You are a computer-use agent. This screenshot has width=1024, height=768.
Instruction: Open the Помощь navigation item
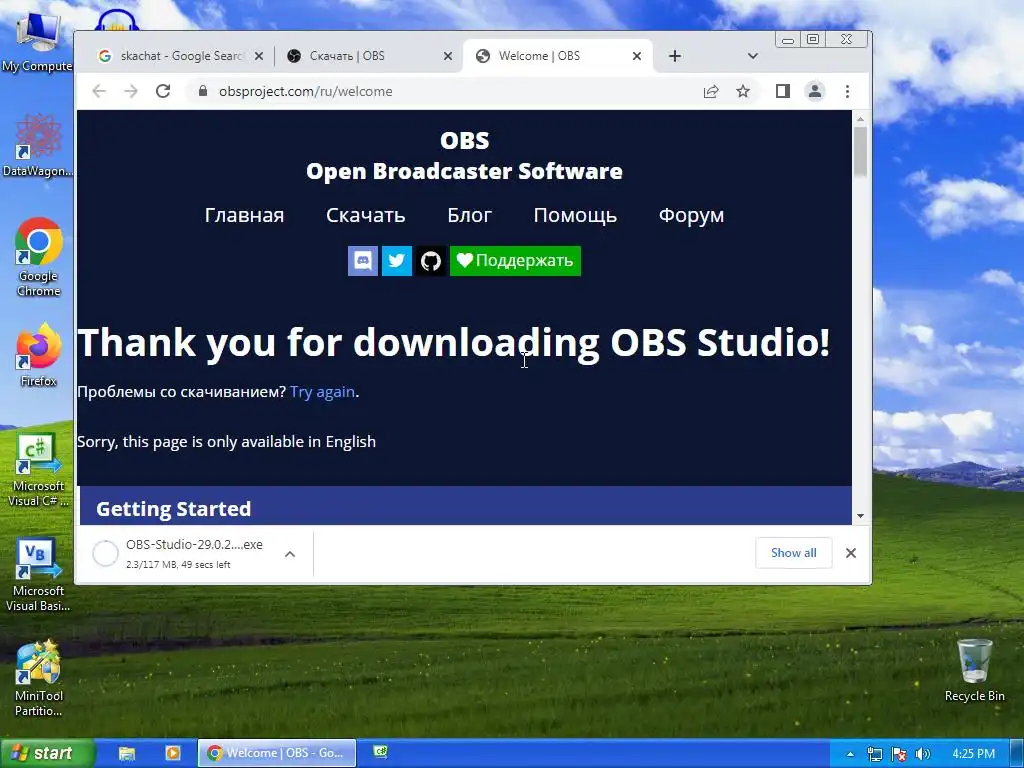pyautogui.click(x=575, y=216)
